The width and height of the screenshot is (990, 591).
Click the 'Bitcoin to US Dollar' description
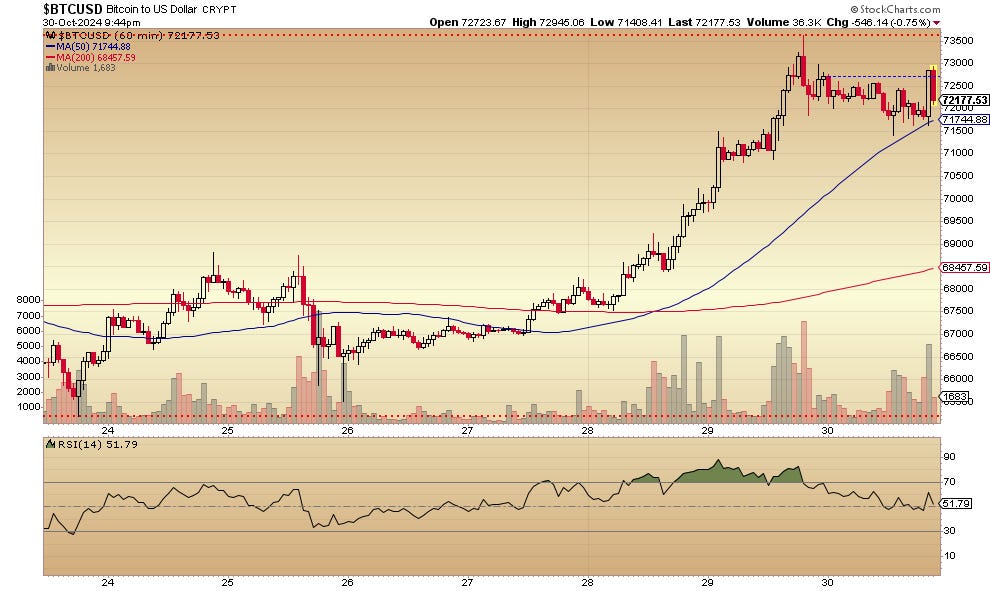(x=152, y=9)
